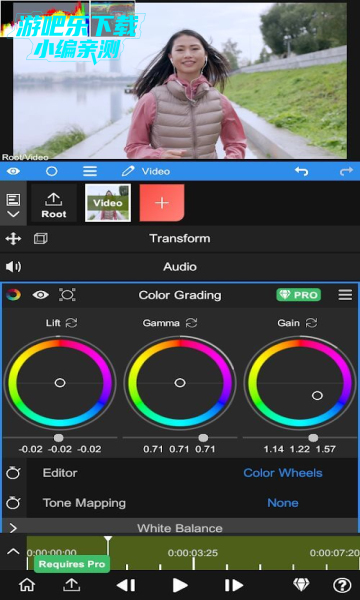360x600 pixels.
Task: Open the Transform properties row
Action: tap(180, 238)
